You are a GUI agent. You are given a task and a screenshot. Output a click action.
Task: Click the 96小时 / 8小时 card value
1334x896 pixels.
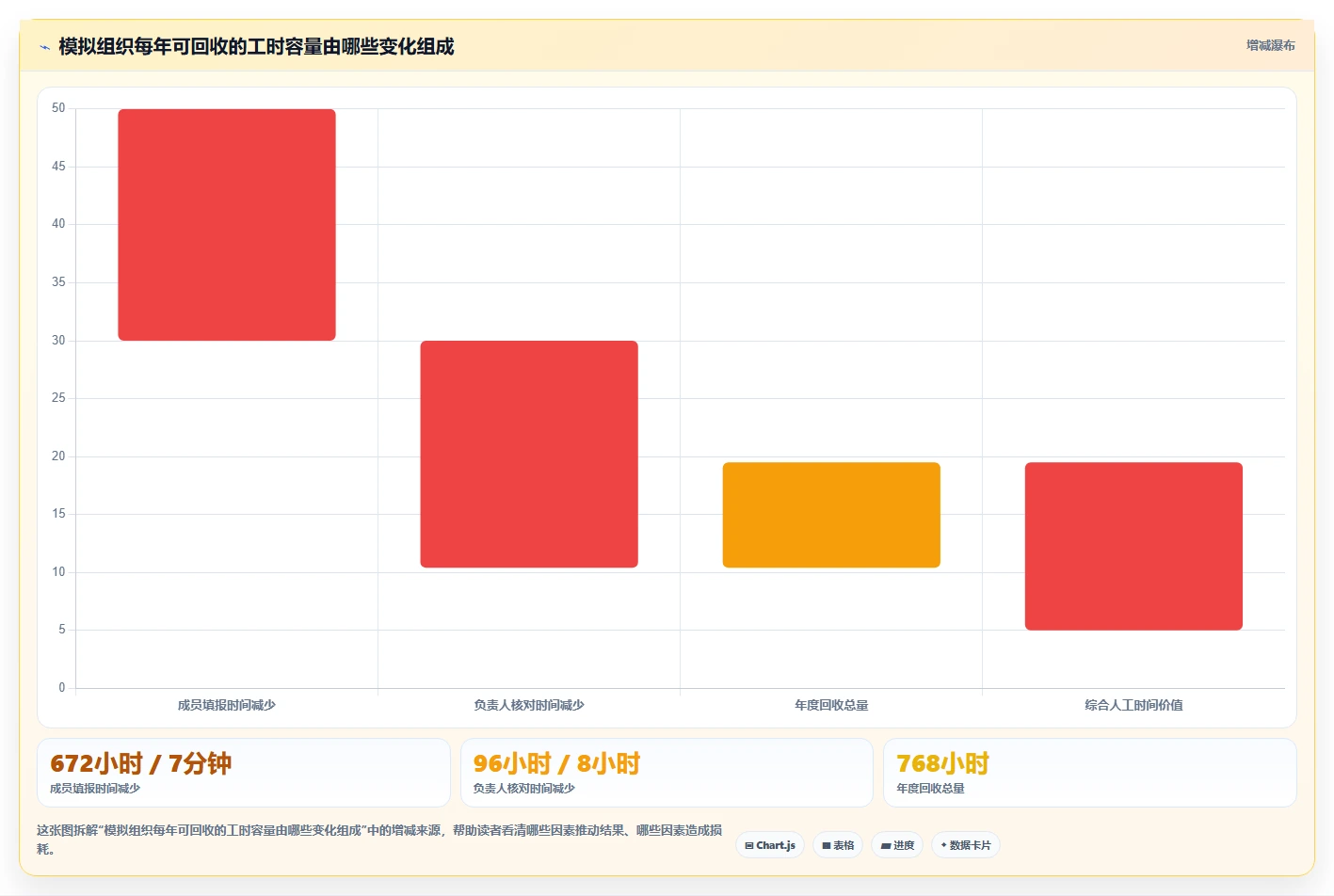[556, 763]
